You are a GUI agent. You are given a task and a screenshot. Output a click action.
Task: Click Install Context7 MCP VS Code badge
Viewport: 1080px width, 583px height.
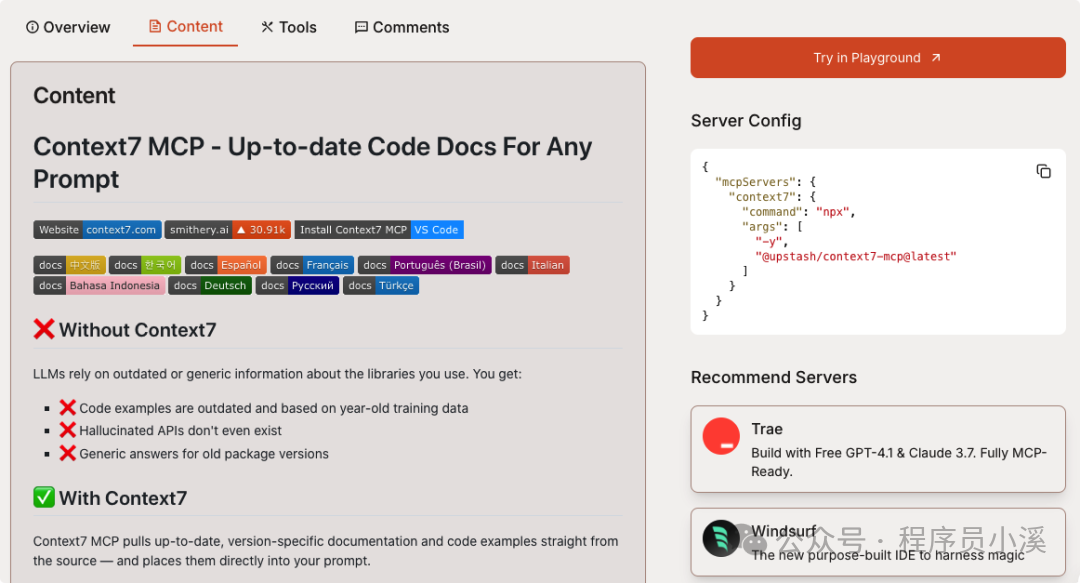click(x=379, y=230)
